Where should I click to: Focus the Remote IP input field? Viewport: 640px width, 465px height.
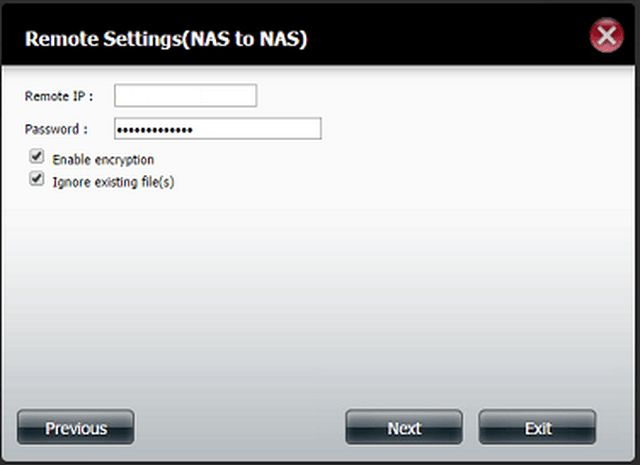pos(185,96)
